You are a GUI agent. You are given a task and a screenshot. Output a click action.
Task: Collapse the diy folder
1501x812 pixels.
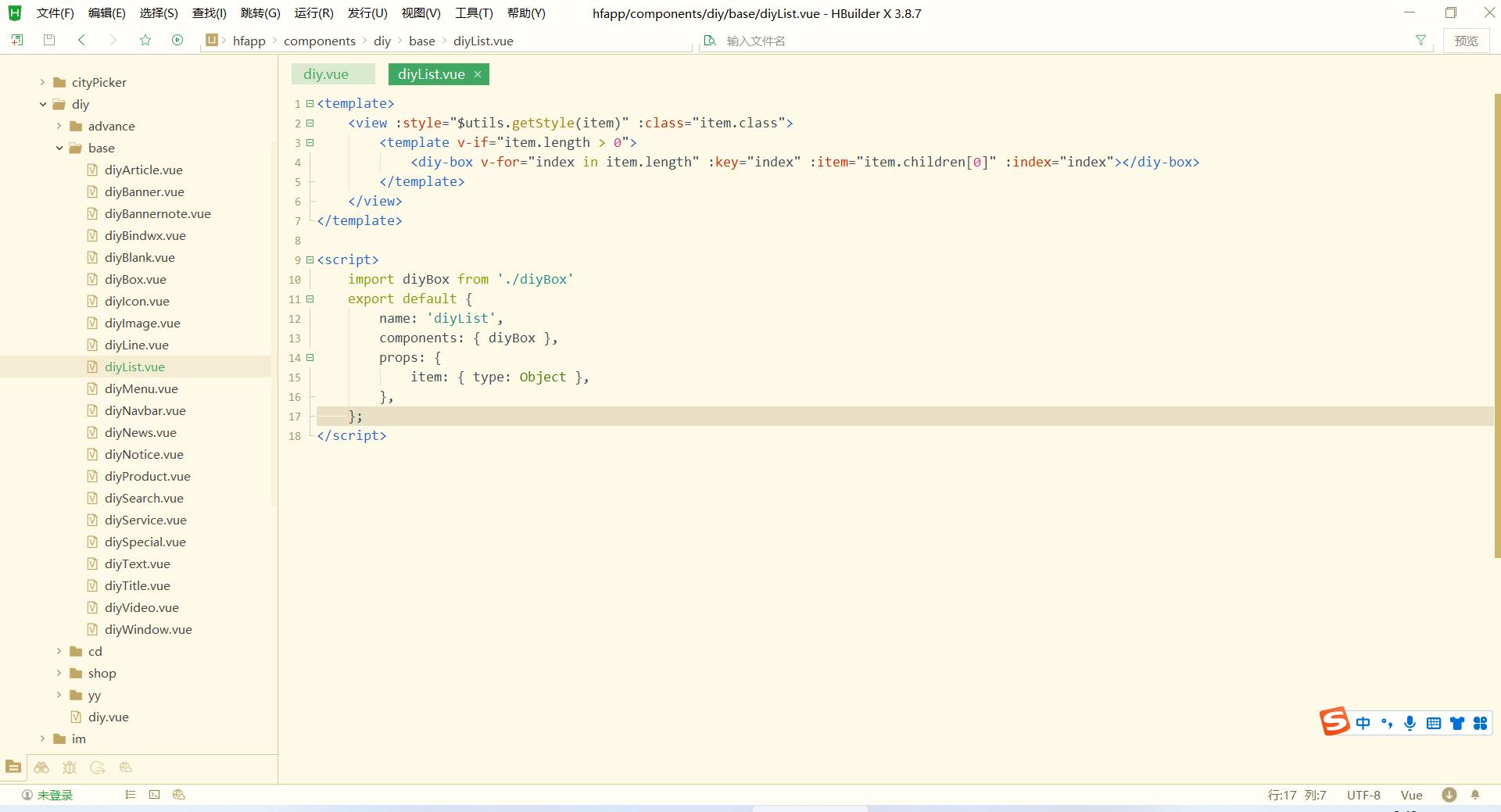click(x=43, y=104)
